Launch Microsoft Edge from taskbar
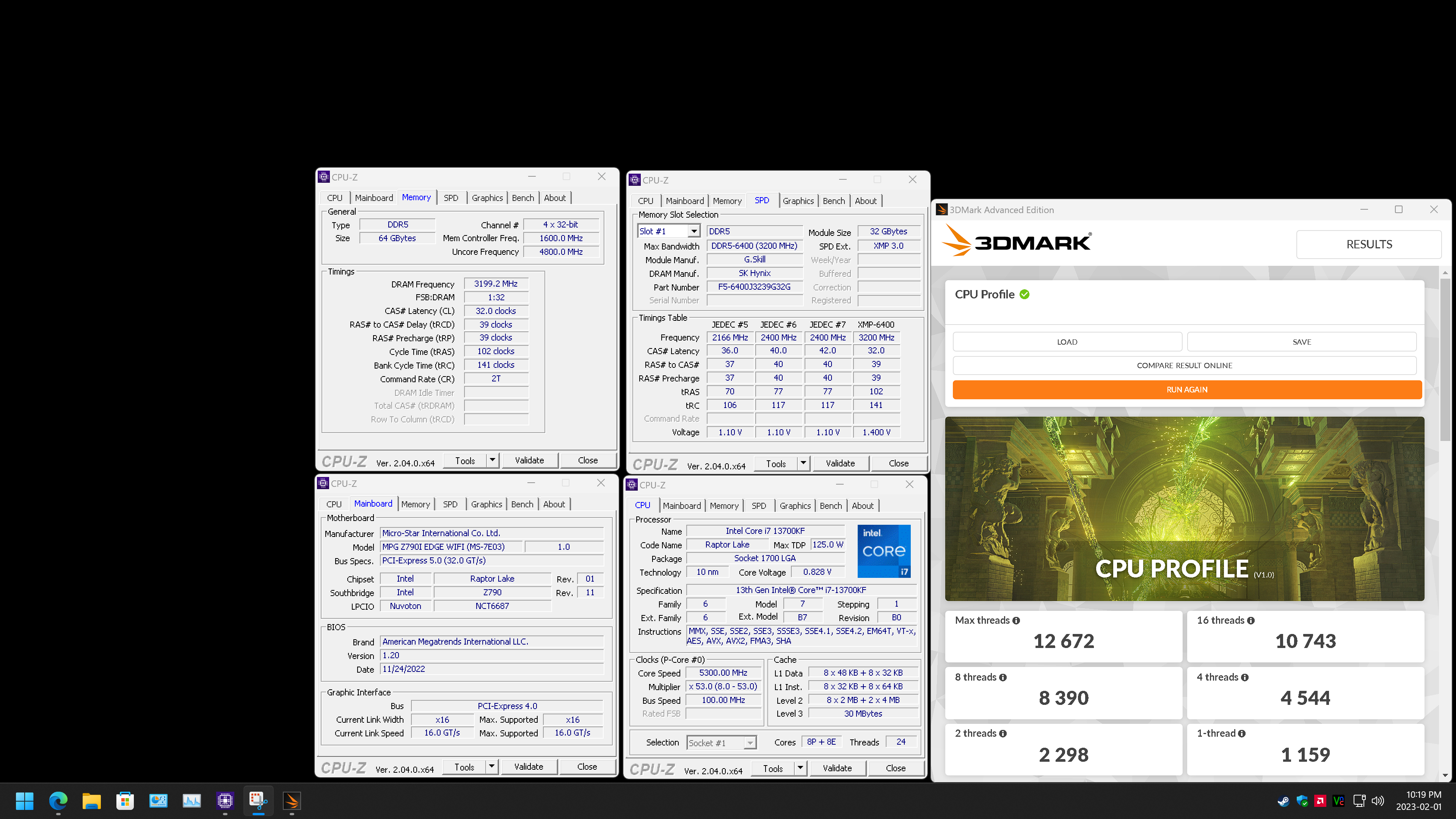Image resolution: width=1456 pixels, height=819 pixels. (58, 800)
